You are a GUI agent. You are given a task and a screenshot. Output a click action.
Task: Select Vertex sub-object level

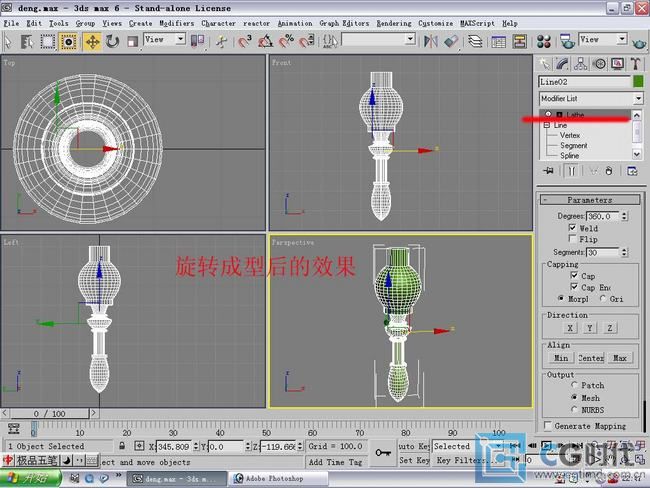(570, 135)
